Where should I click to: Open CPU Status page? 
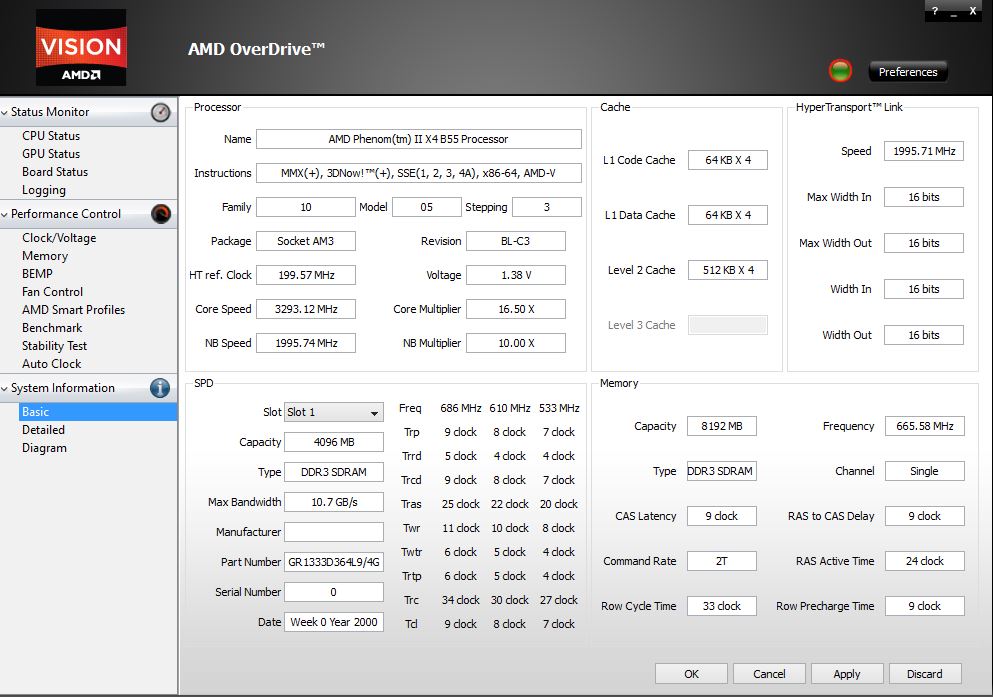(51, 136)
